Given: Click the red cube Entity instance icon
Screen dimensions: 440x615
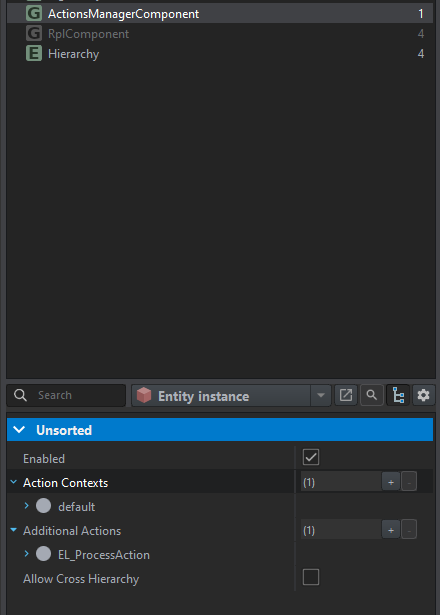Looking at the screenshot, I should coord(144,395).
